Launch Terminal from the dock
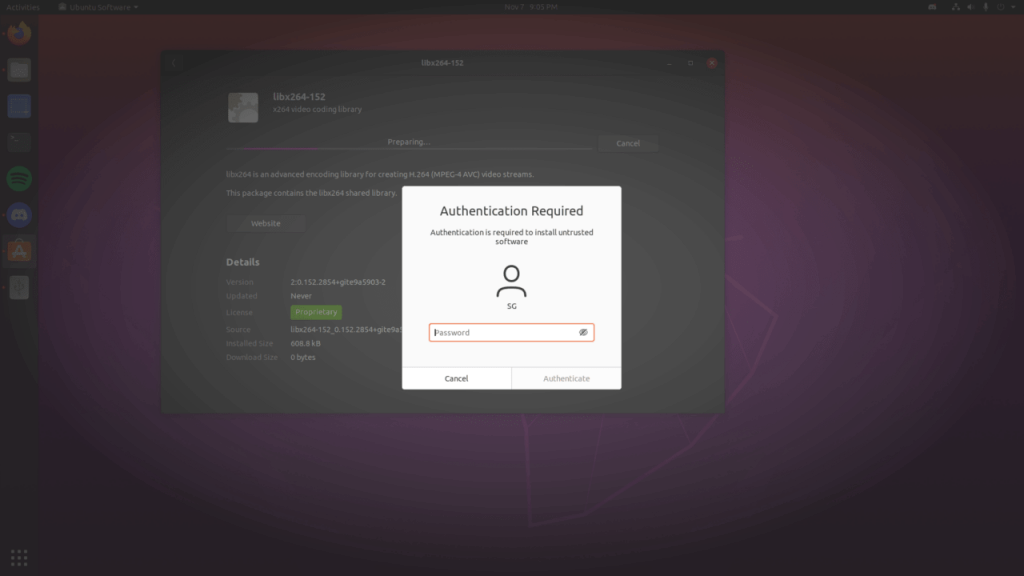This screenshot has width=1024, height=576. [x=19, y=142]
